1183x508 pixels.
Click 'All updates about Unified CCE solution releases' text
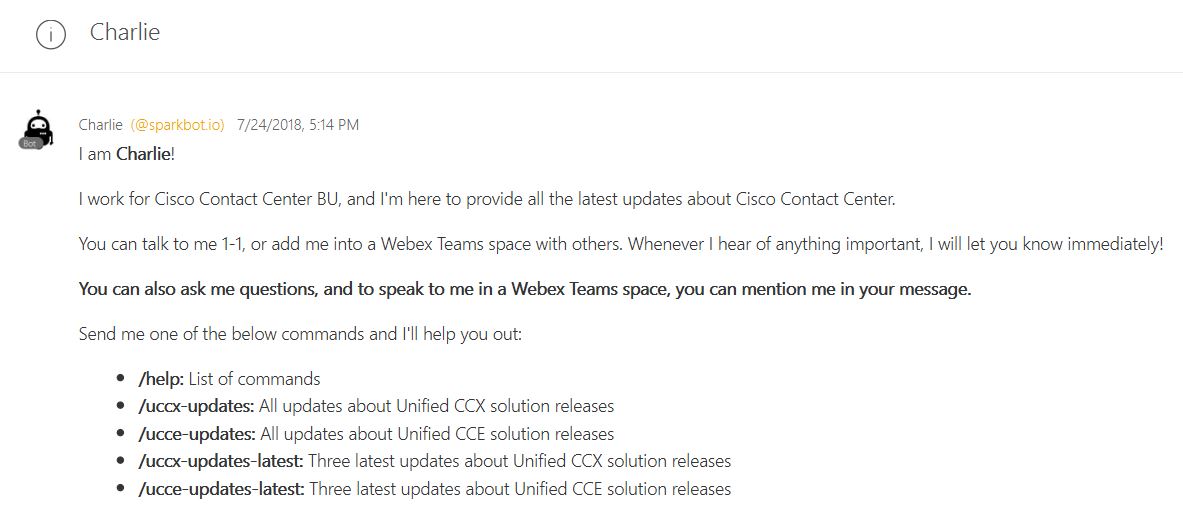[x=438, y=434]
